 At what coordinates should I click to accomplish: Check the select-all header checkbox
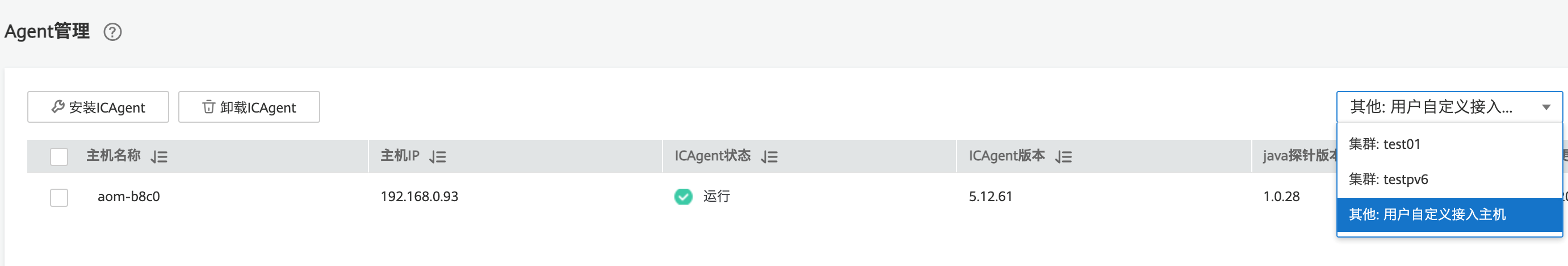pyautogui.click(x=59, y=157)
